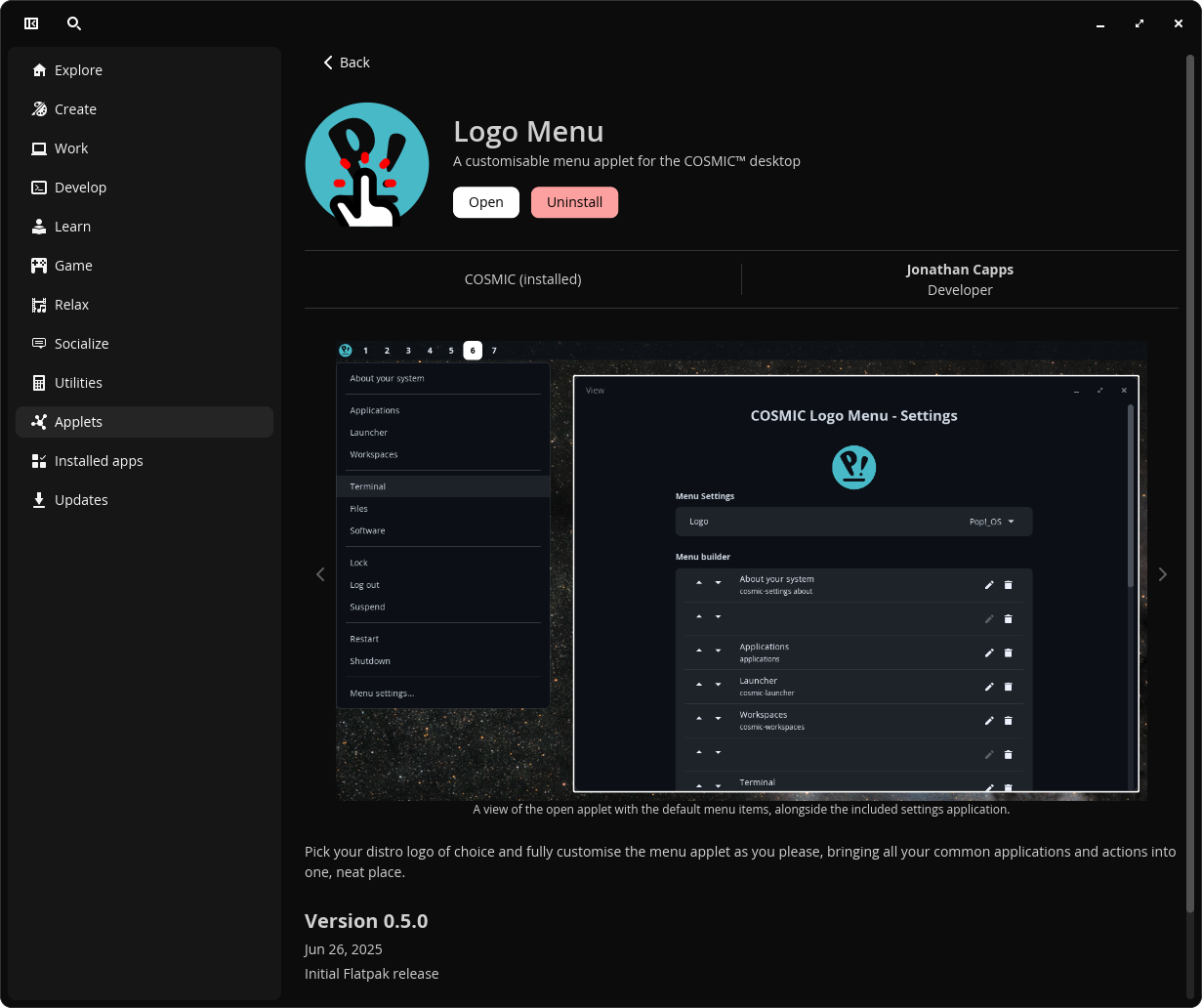The width and height of the screenshot is (1202, 1008).
Task: Click the Jonathan Capps developer entry
Action: point(960,279)
